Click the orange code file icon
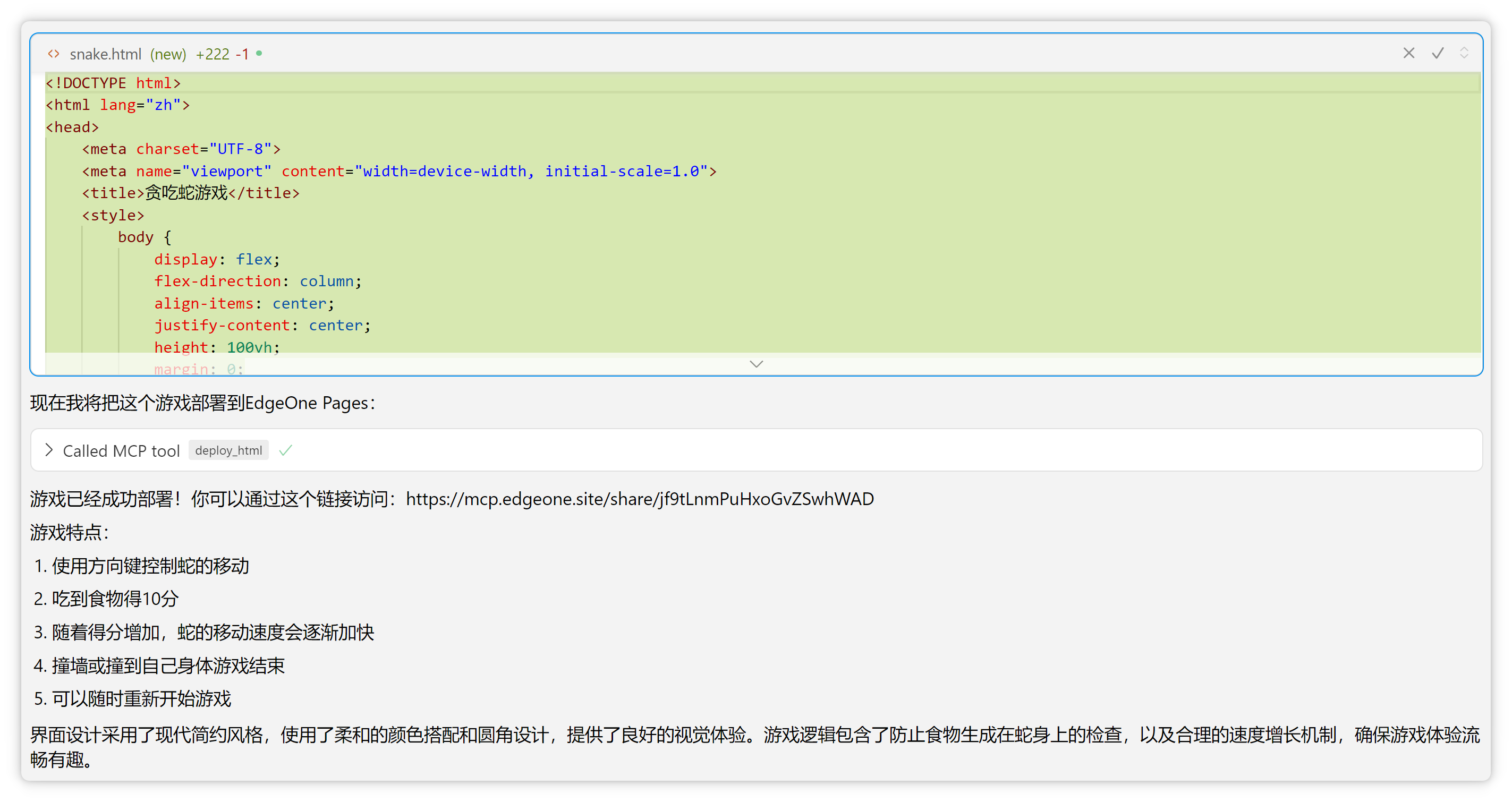1512x802 pixels. [x=54, y=54]
